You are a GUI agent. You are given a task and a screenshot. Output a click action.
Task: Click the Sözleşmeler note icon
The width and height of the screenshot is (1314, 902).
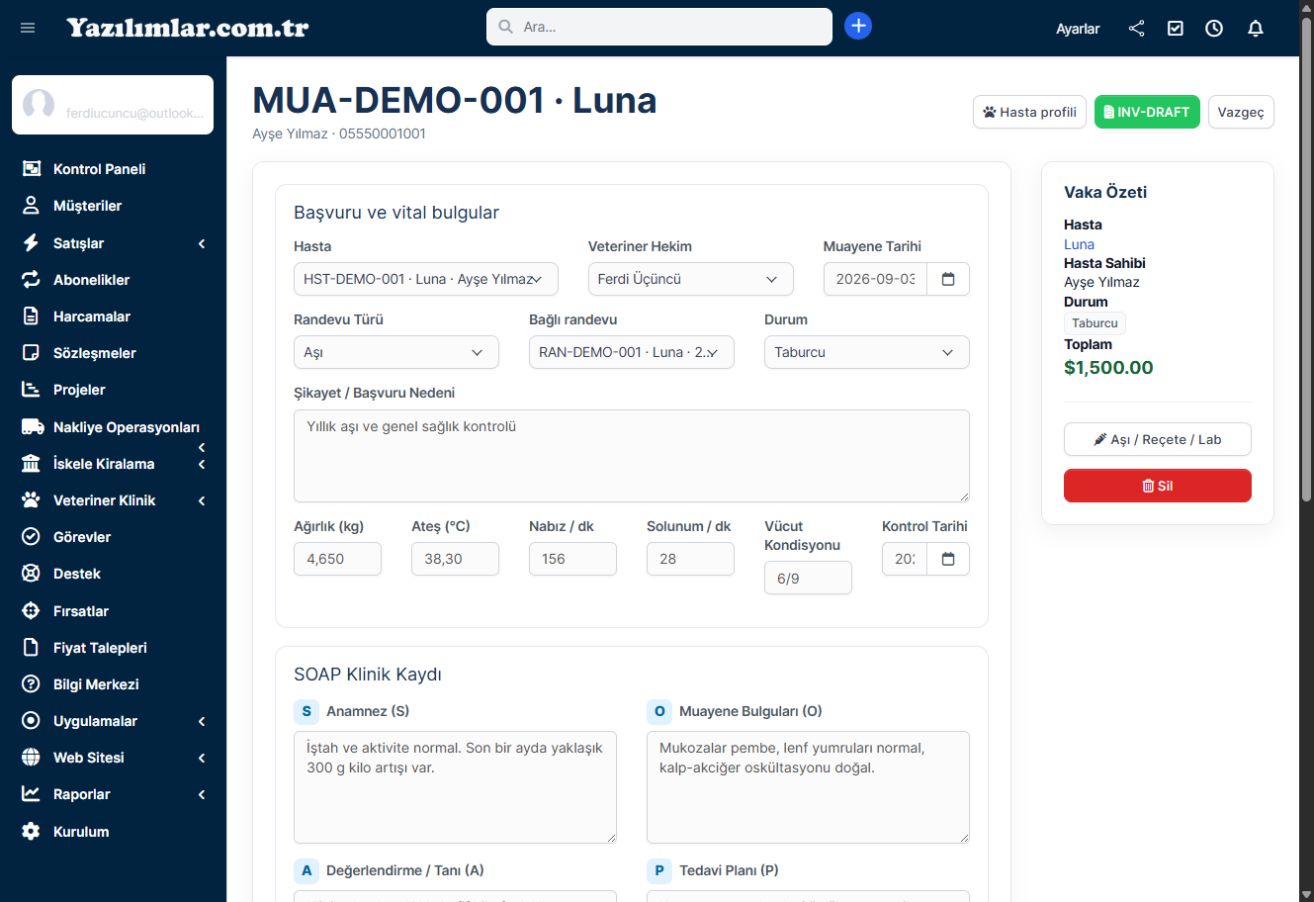tap(31, 353)
